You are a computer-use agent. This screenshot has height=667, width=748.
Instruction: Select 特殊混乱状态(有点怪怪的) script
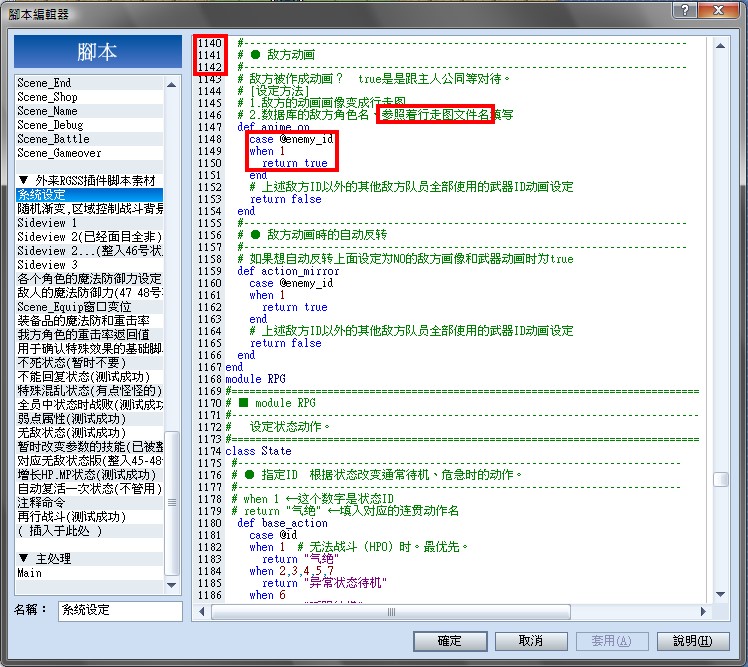click(x=89, y=391)
